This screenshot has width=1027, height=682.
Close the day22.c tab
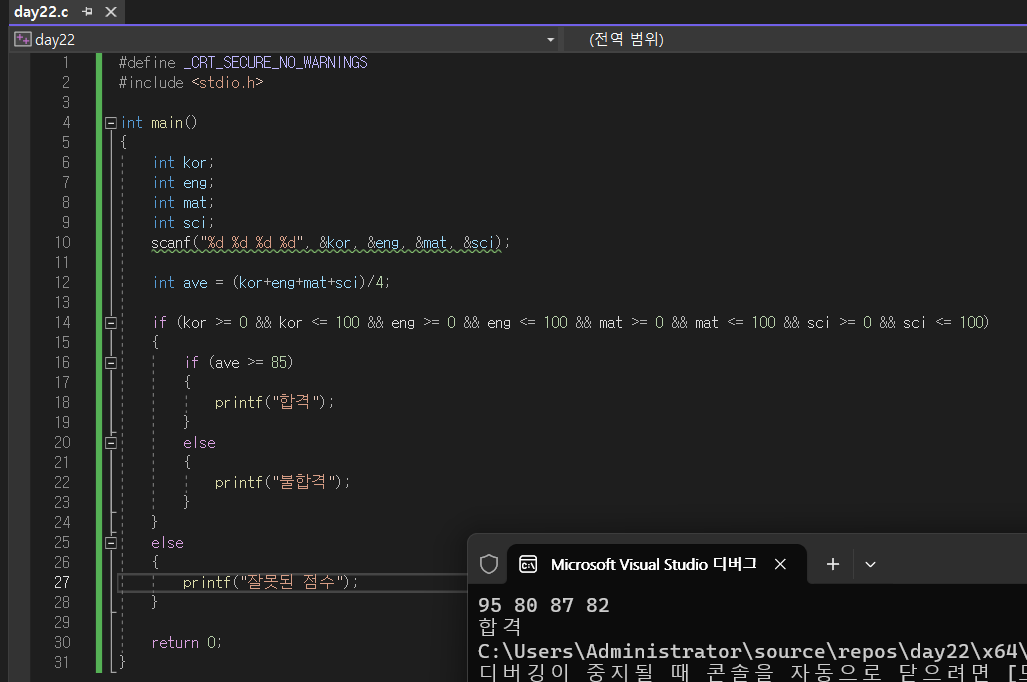pos(111,12)
